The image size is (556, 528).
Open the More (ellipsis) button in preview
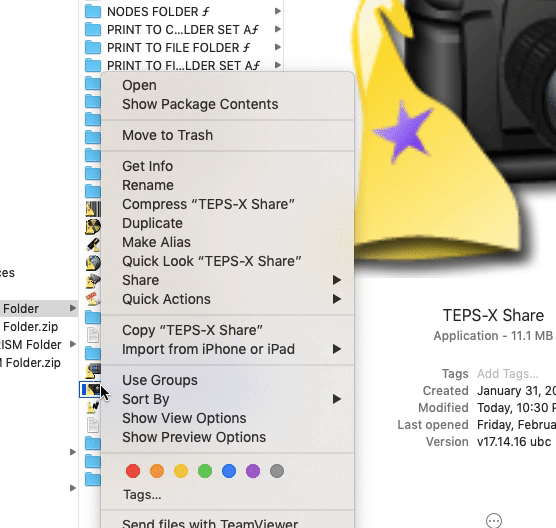point(494,521)
